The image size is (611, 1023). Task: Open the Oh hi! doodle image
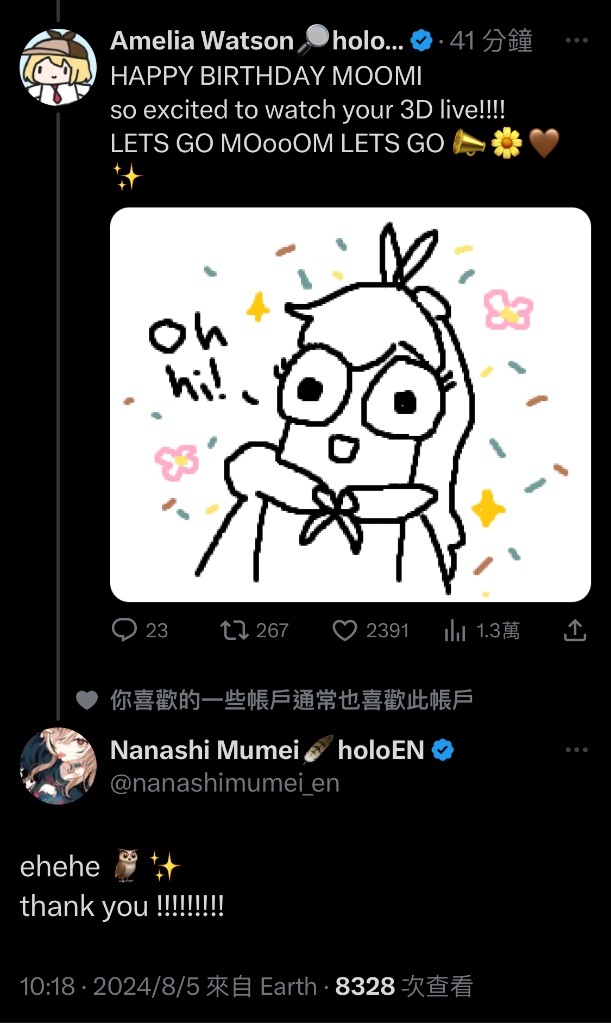coord(350,405)
